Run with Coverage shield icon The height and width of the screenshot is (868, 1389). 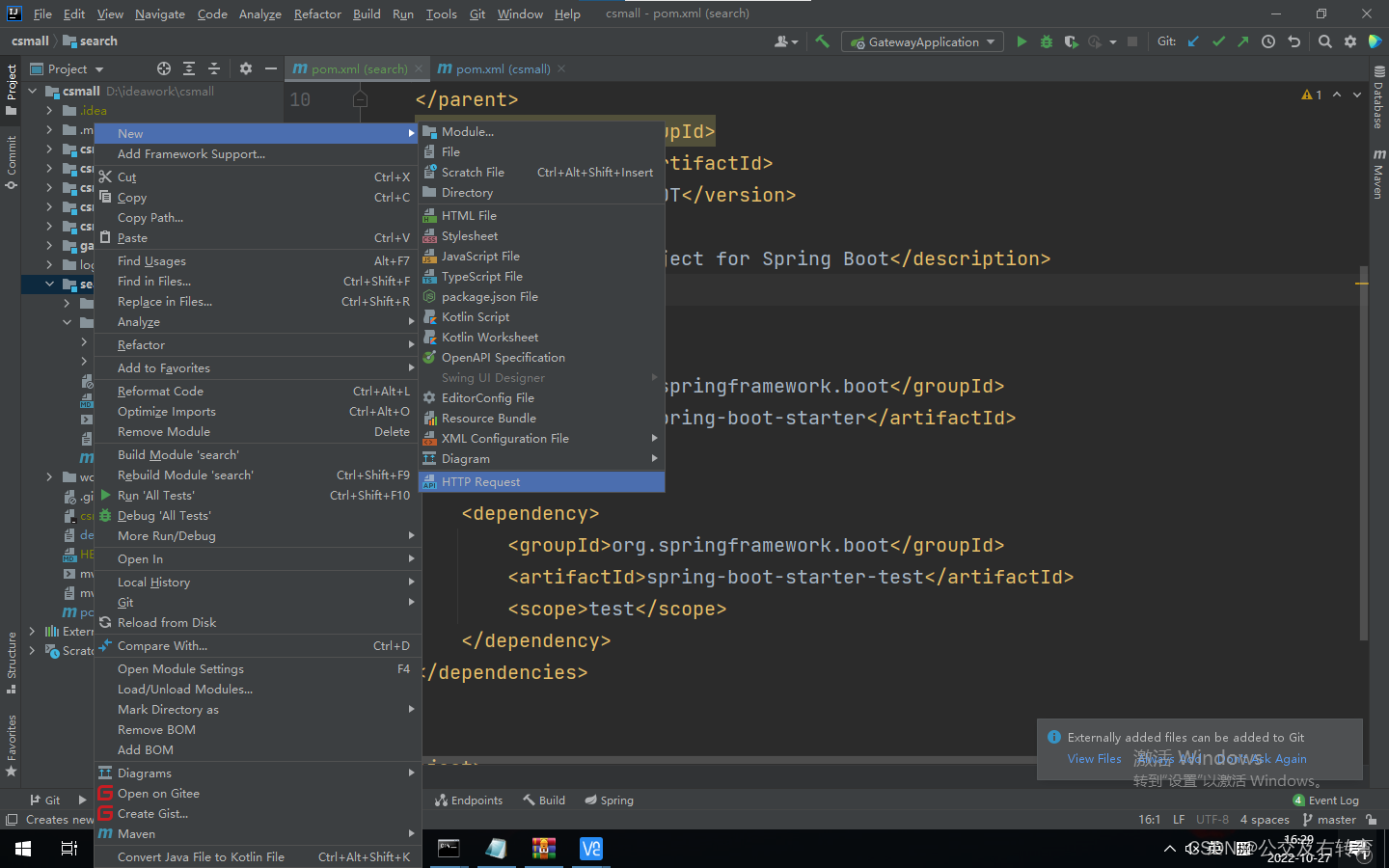1071,41
